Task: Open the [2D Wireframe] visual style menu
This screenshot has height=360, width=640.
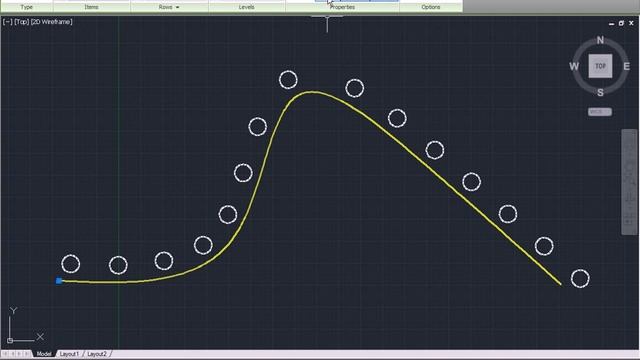Action: click(51, 22)
